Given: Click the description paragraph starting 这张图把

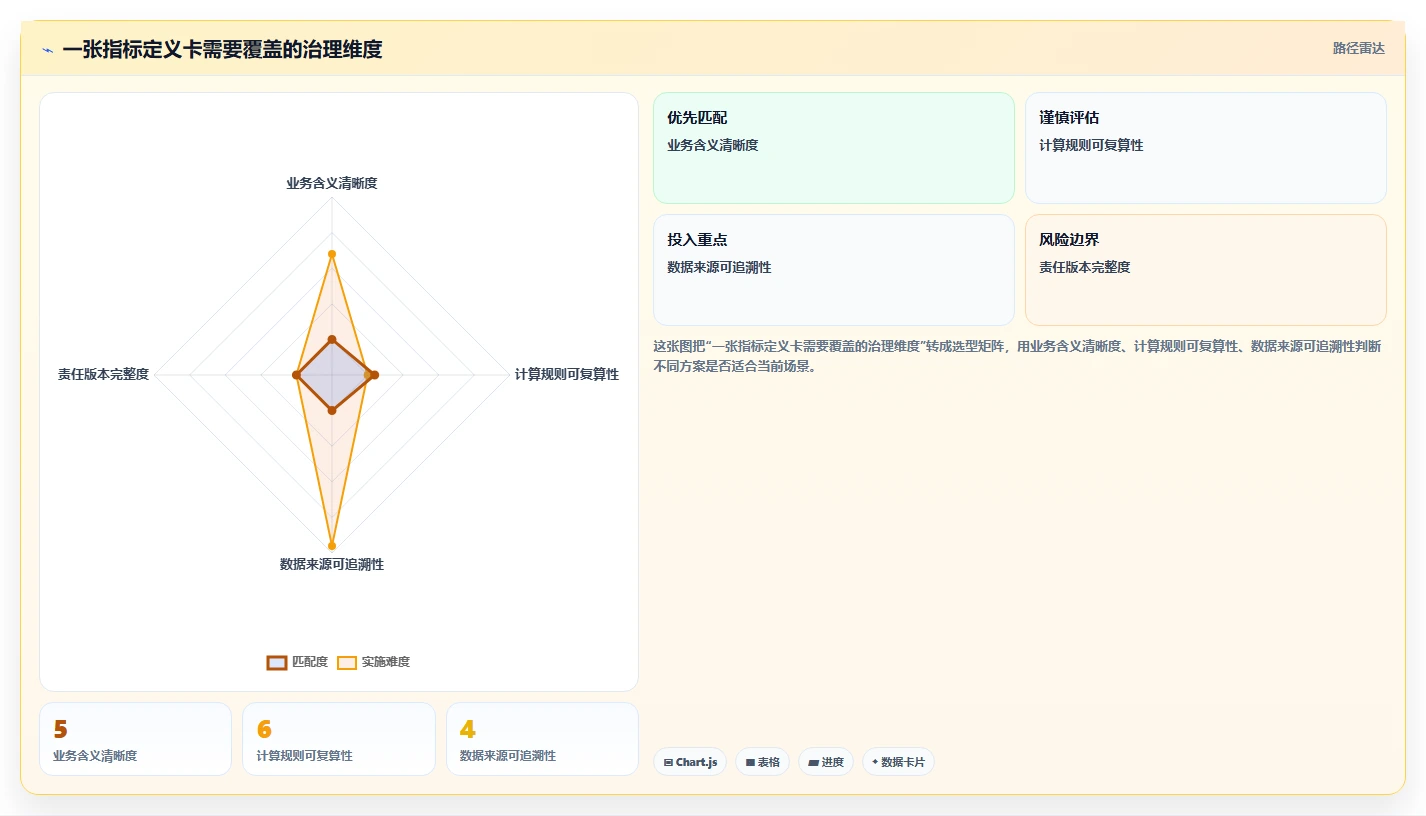Looking at the screenshot, I should [x=1019, y=356].
